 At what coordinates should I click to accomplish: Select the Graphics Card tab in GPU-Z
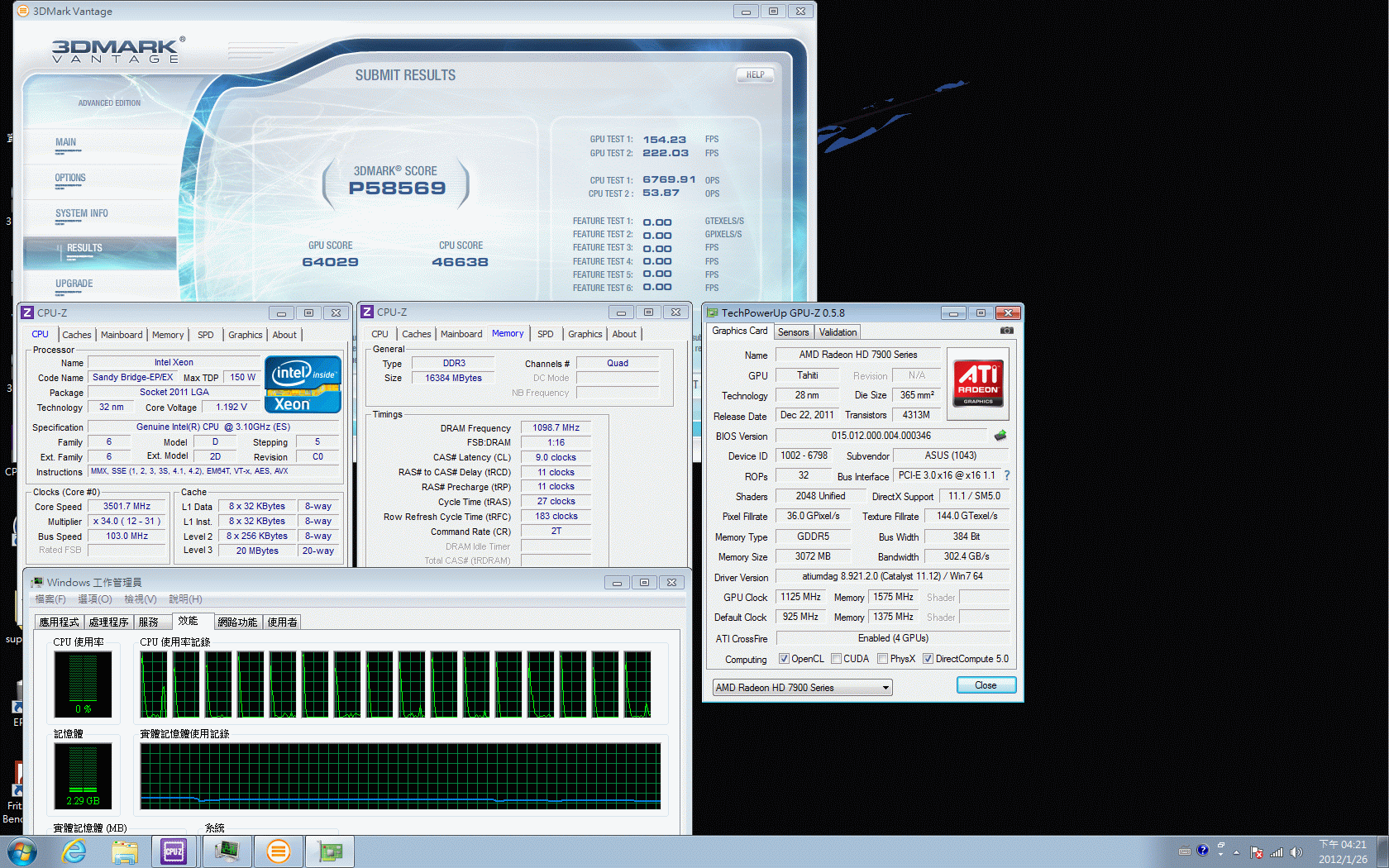click(740, 331)
